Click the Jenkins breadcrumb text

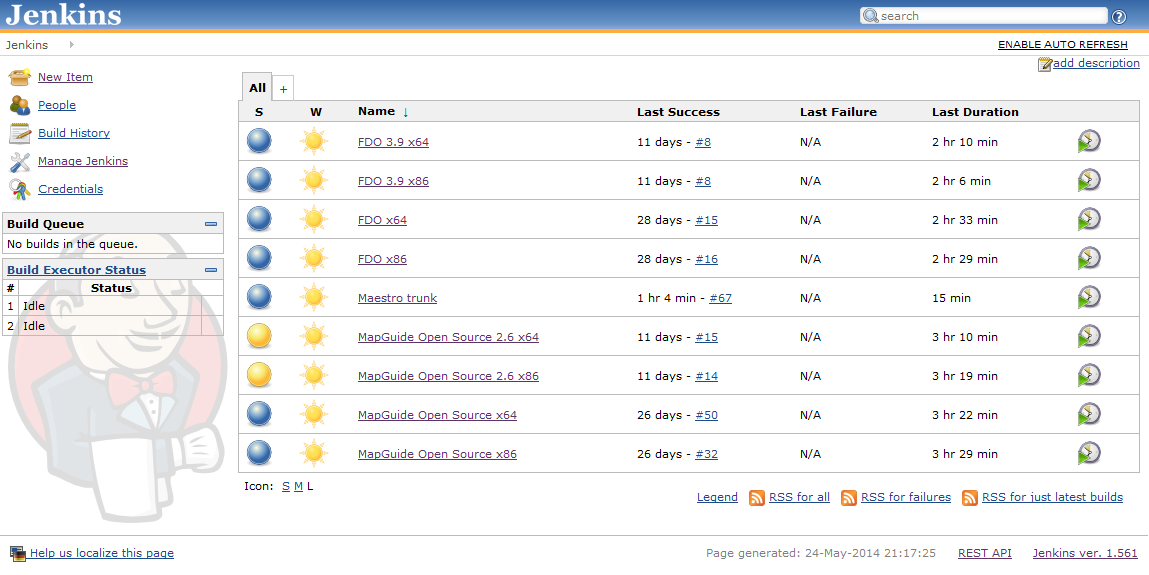(27, 45)
